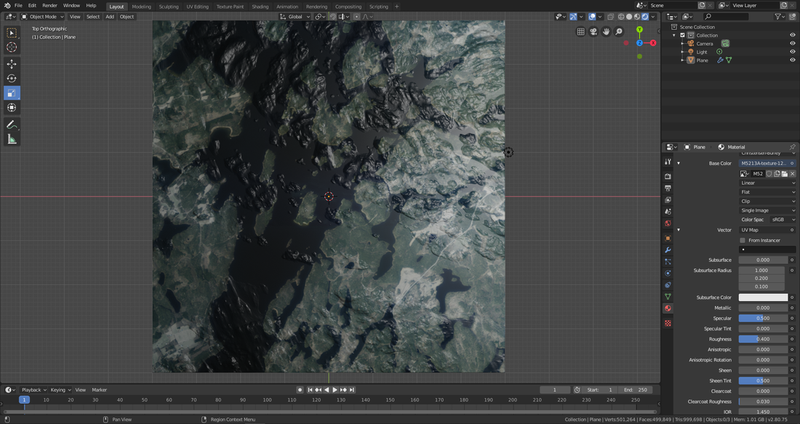800x424 pixels.
Task: Open the Object Data properties tab
Action: tap(668, 296)
